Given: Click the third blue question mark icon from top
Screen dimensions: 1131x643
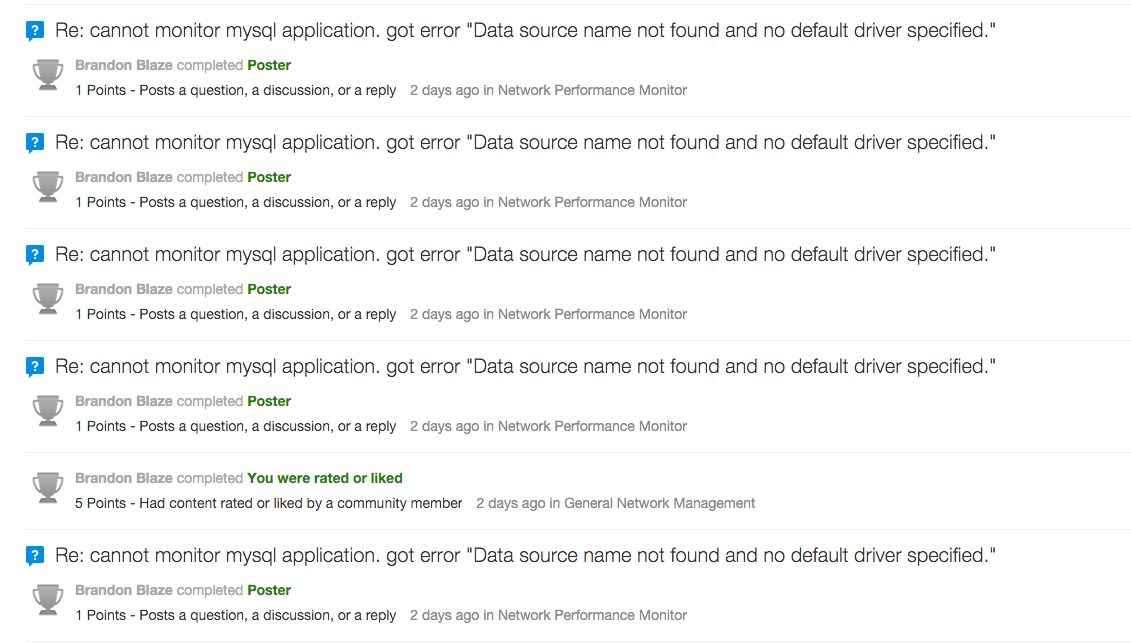Looking at the screenshot, I should click(35, 256).
